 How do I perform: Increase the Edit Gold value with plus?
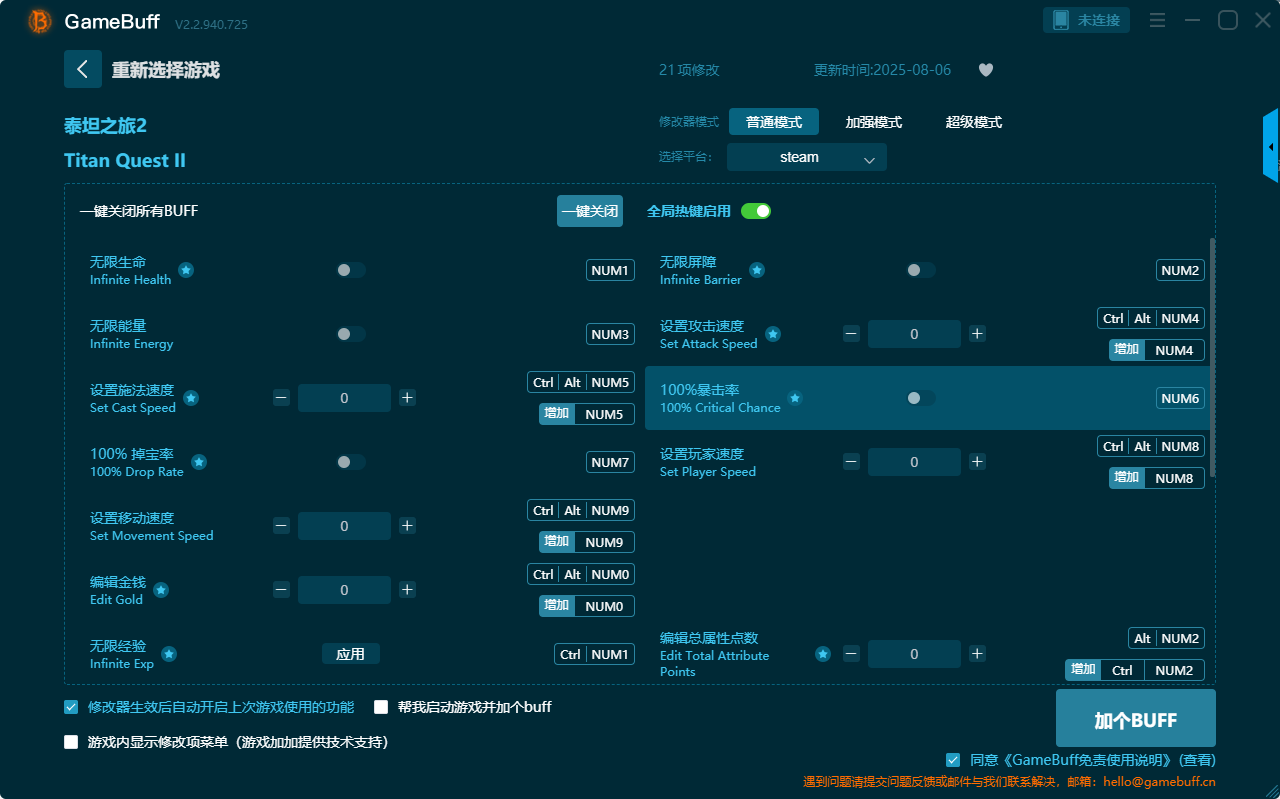click(407, 590)
